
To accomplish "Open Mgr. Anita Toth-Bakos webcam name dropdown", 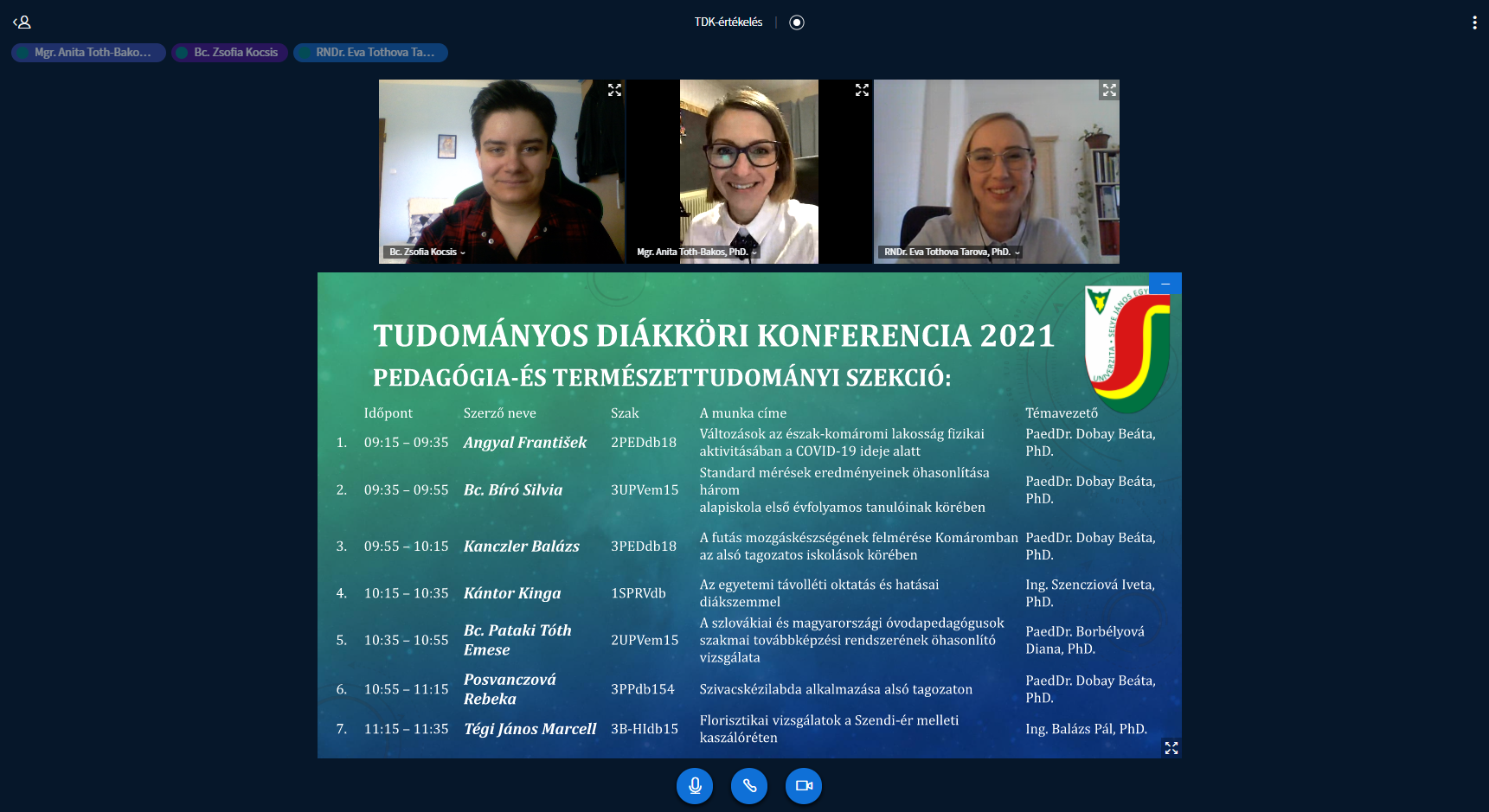I will [x=696, y=253].
